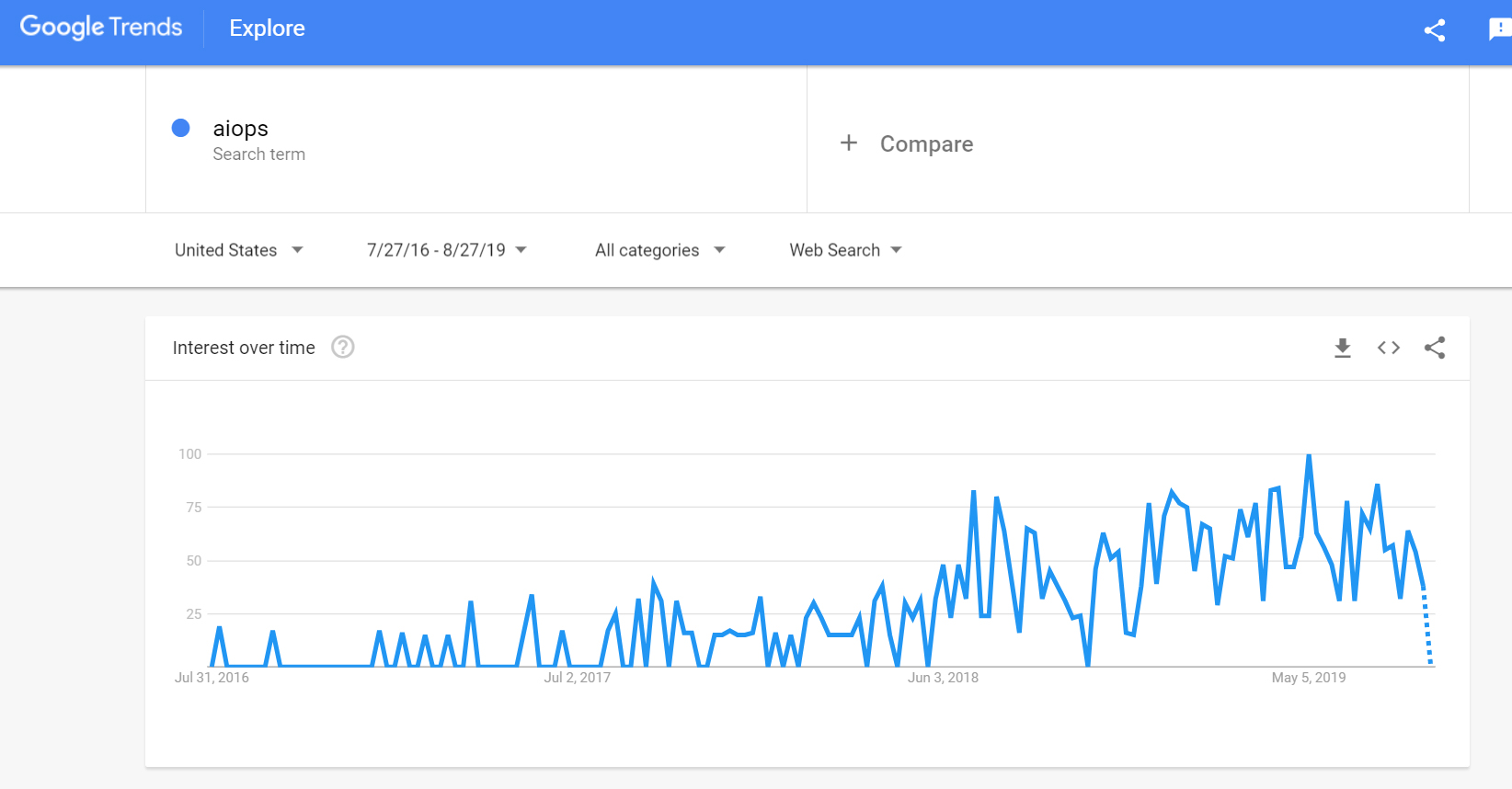This screenshot has width=1512, height=789.
Task: Download the Interest over time CSV
Action: pyautogui.click(x=1343, y=348)
